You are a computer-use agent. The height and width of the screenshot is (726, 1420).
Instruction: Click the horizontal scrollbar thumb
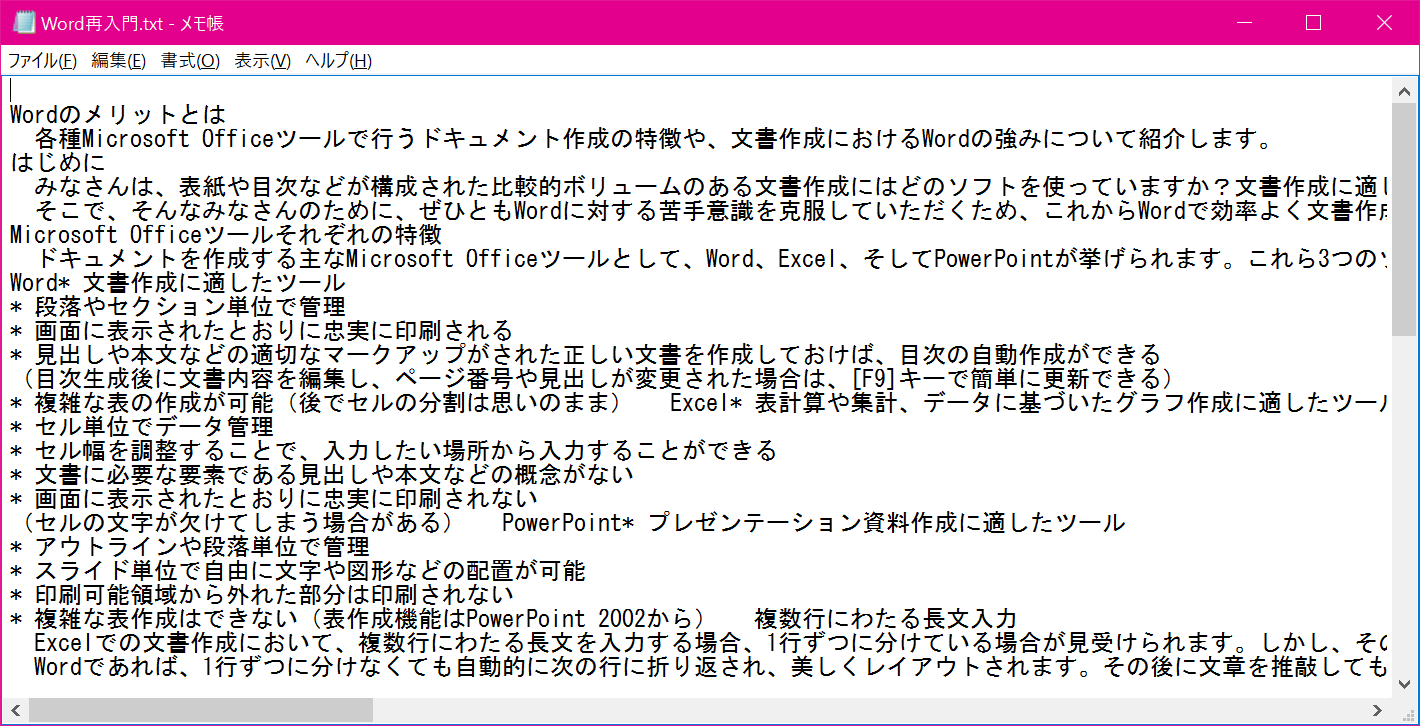pos(200,710)
